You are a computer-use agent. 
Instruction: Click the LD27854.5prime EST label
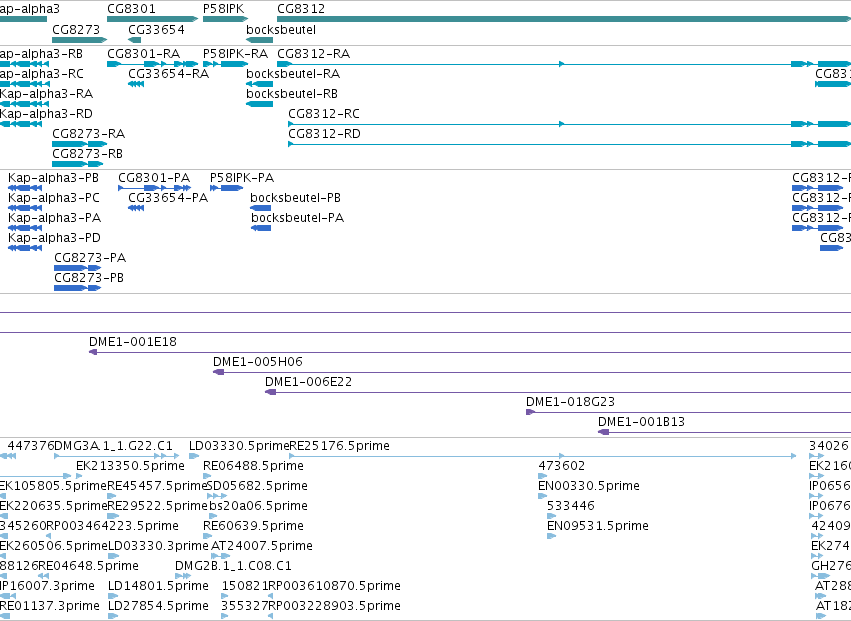158,605
